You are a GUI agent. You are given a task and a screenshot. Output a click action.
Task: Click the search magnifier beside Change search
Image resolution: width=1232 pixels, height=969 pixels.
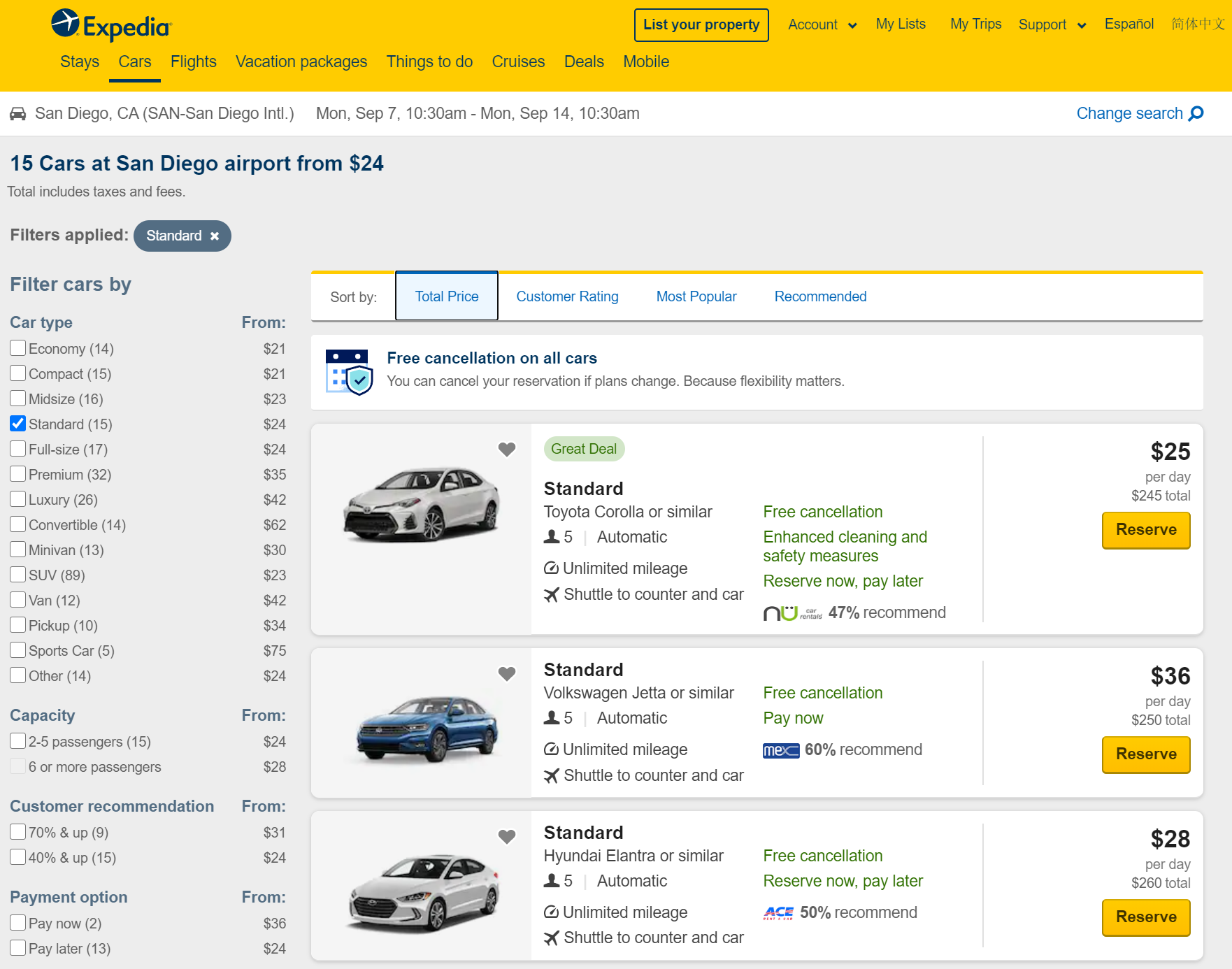[x=1194, y=113]
